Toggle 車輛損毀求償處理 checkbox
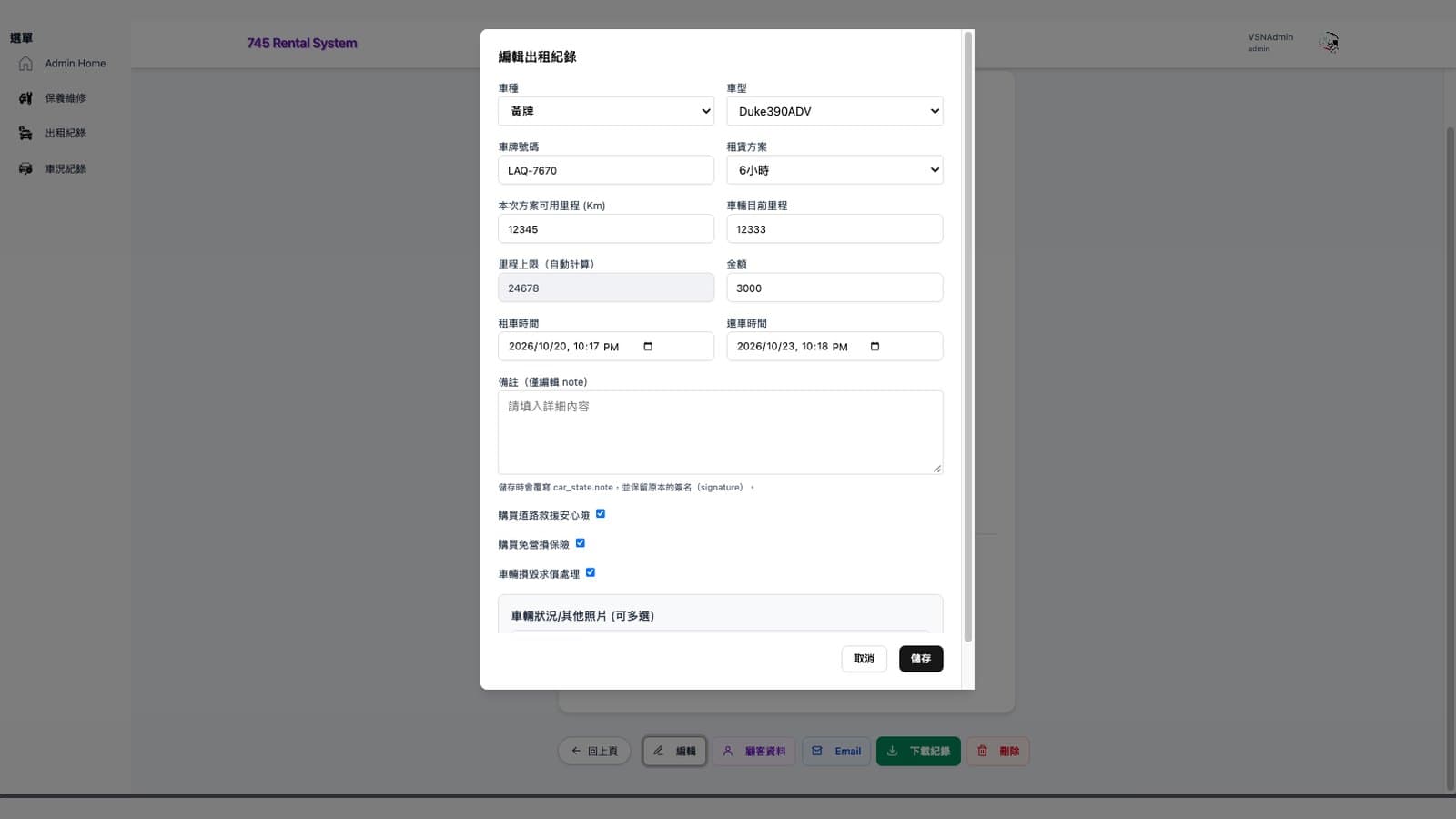 pos(591,572)
